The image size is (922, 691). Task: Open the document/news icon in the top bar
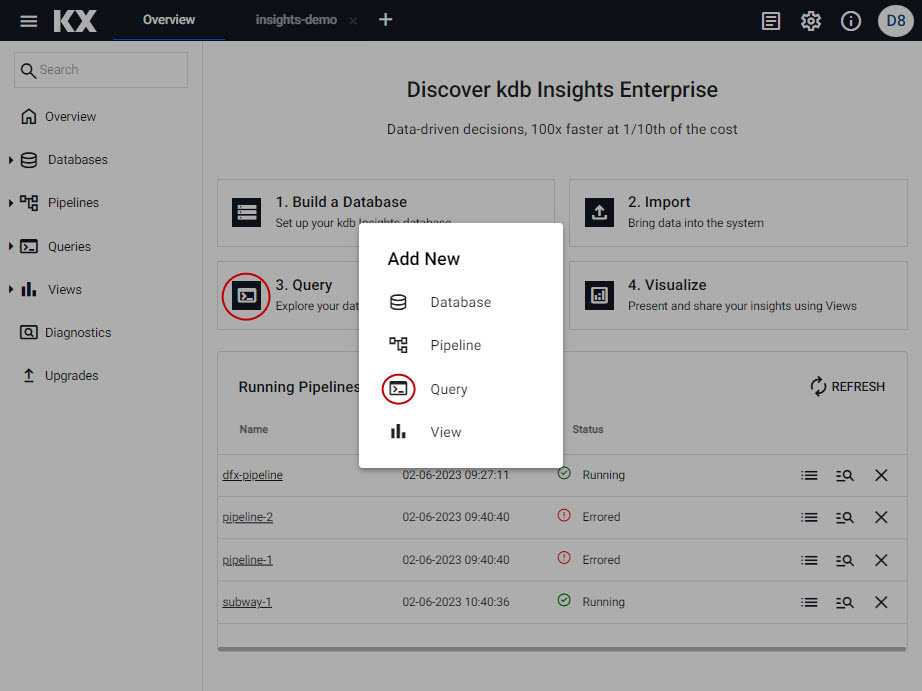pos(770,21)
